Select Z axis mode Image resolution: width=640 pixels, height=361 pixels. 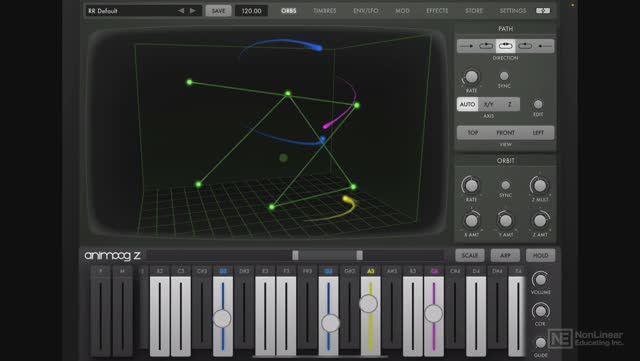point(509,104)
